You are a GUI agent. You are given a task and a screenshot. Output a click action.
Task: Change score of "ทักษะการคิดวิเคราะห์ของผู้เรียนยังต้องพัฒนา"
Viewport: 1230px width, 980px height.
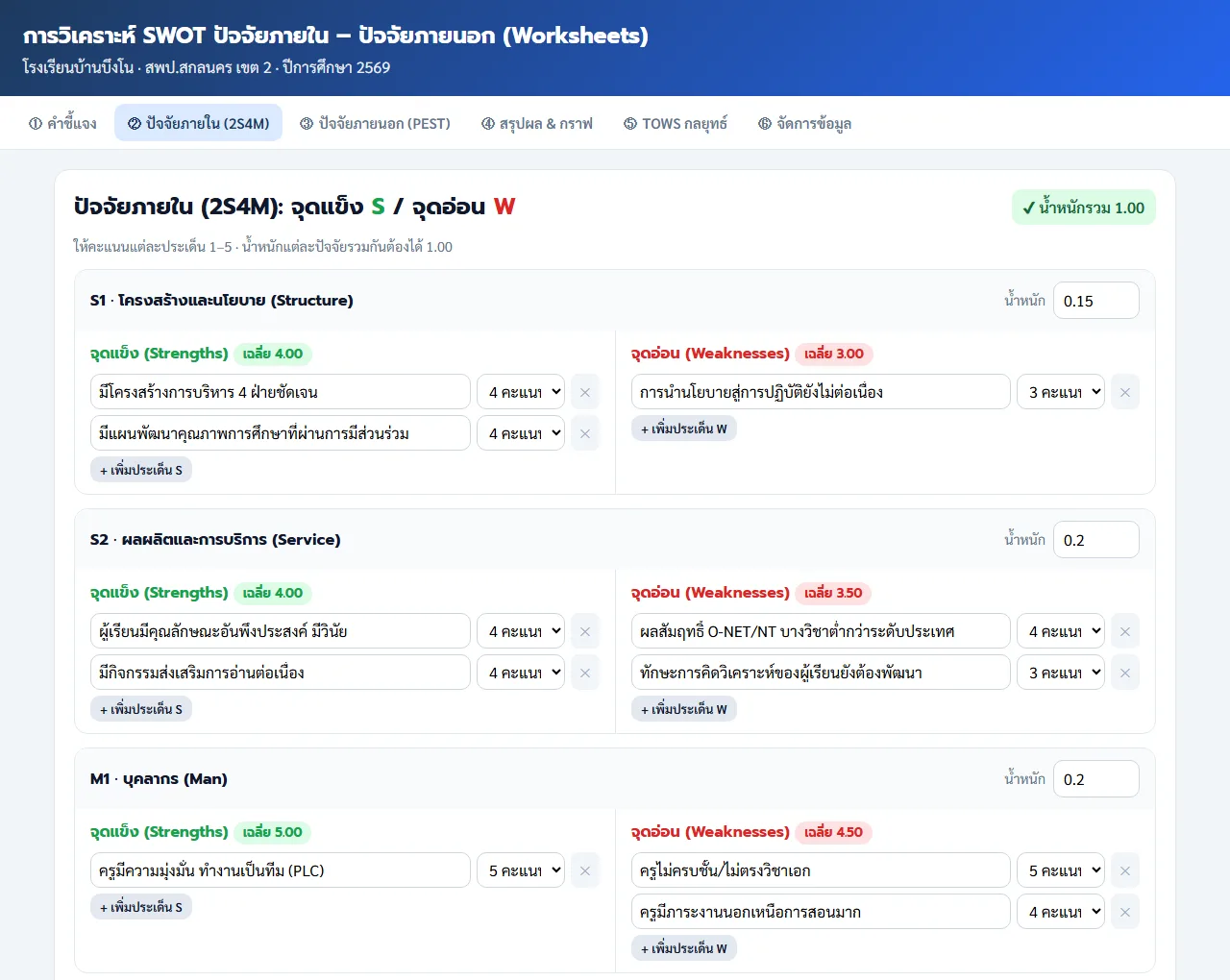1061,673
